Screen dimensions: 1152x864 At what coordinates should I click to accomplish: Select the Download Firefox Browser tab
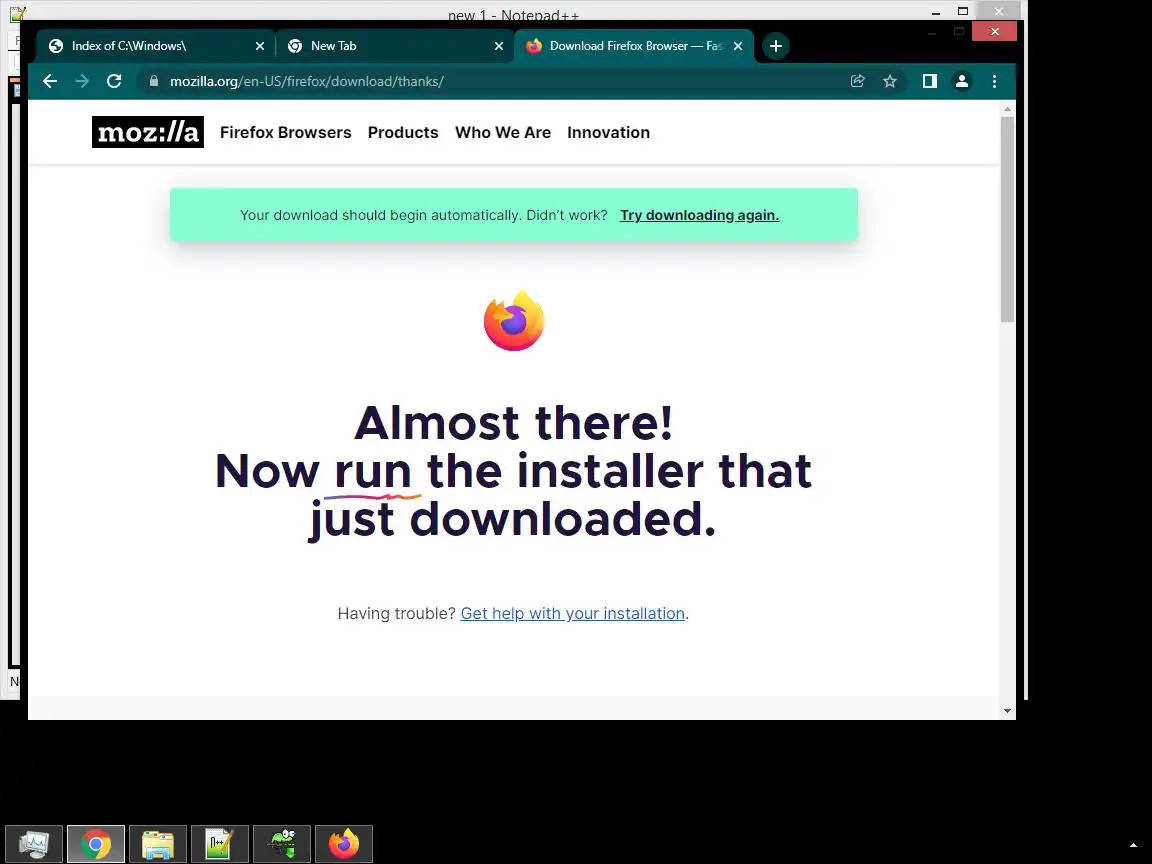click(633, 46)
